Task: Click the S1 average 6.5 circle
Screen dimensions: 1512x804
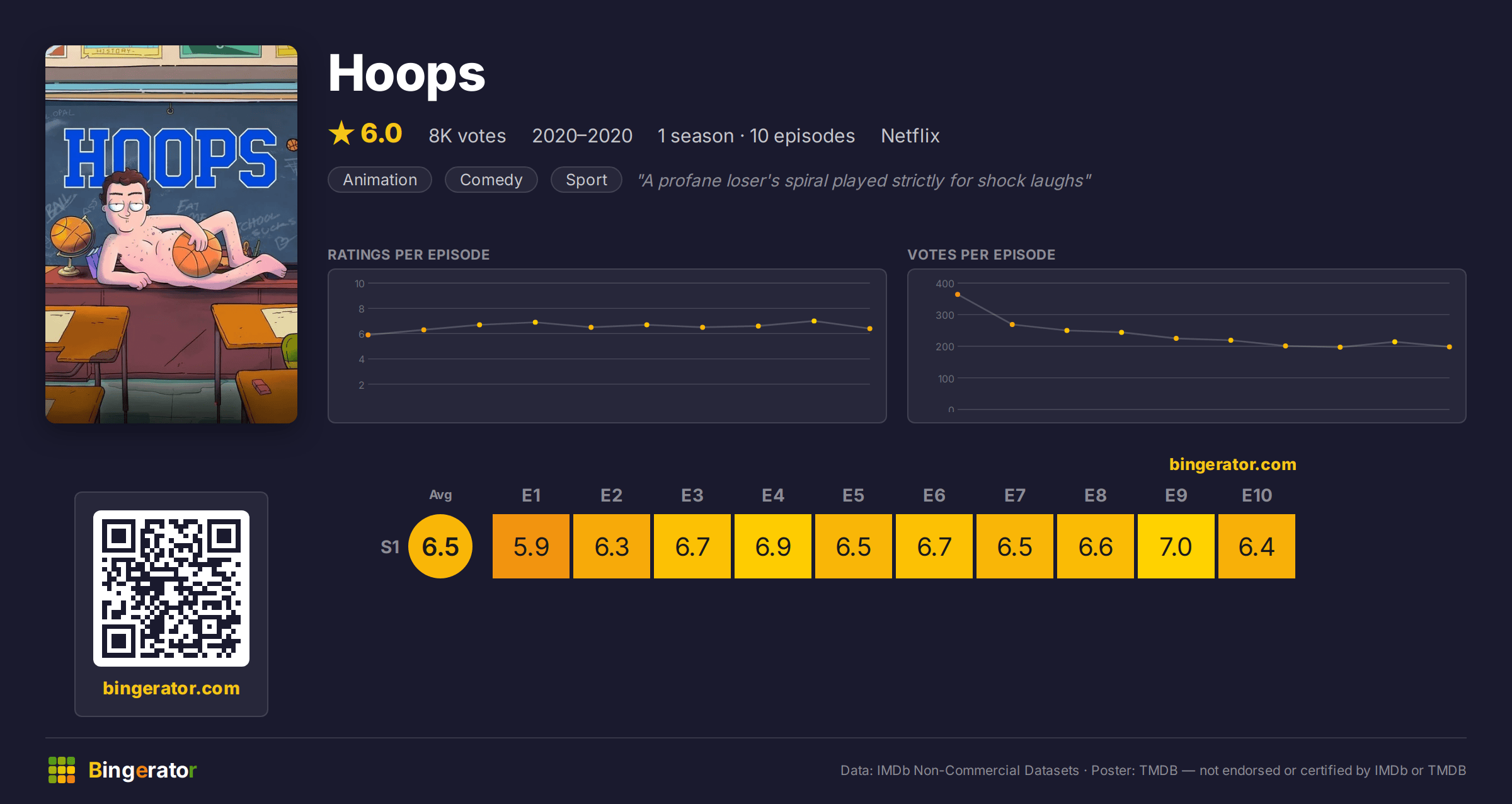Action: 440,546
